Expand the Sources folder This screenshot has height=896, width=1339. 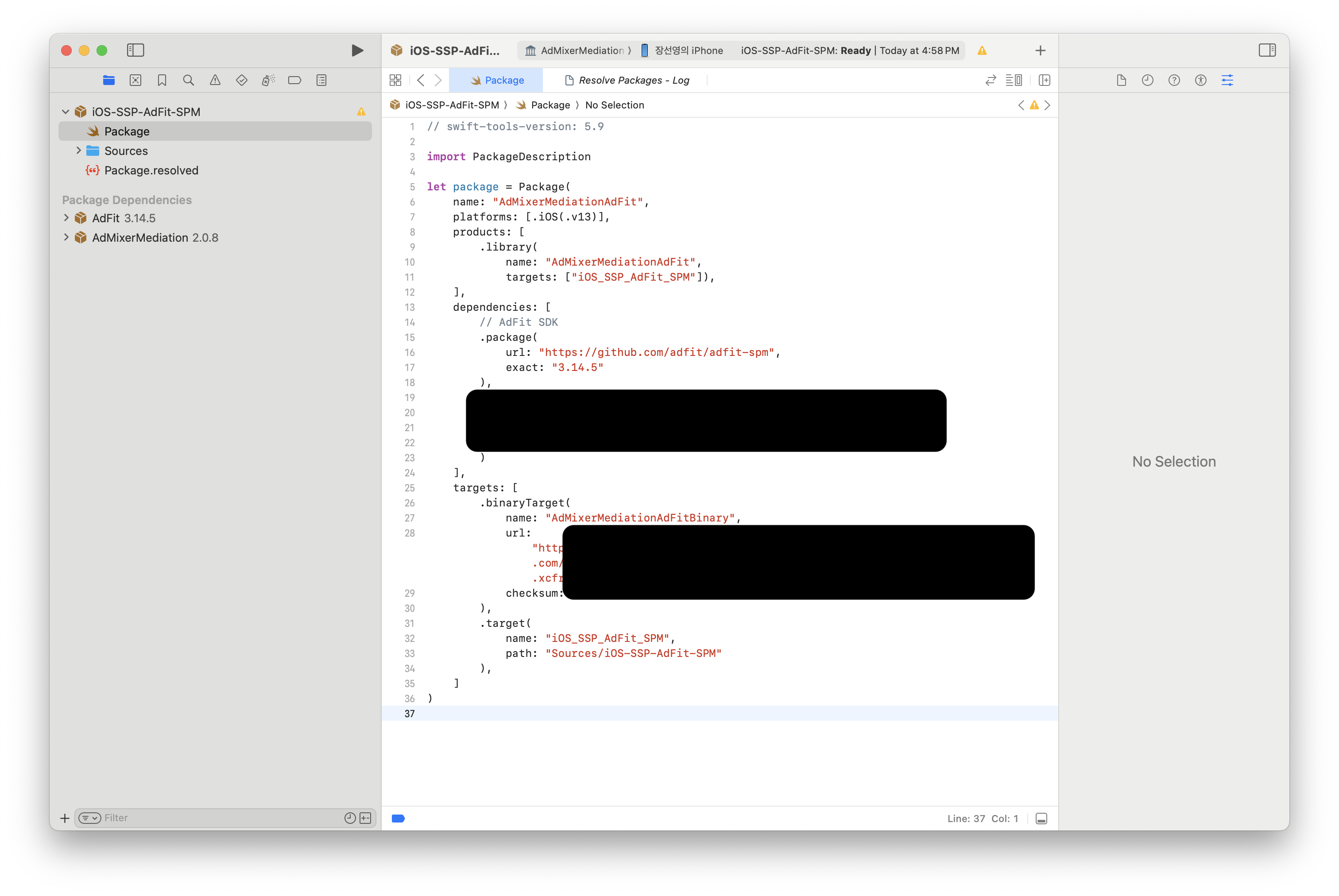click(79, 150)
